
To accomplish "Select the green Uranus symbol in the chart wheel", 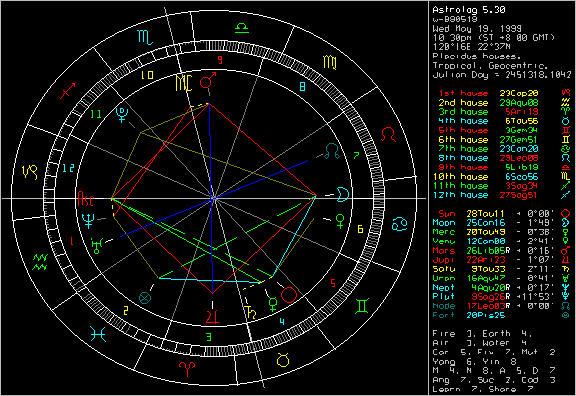I will pyautogui.click(x=97, y=245).
